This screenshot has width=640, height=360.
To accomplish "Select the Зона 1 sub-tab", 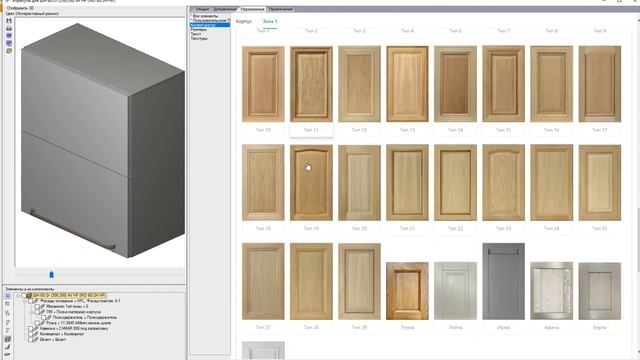I will coord(270,21).
